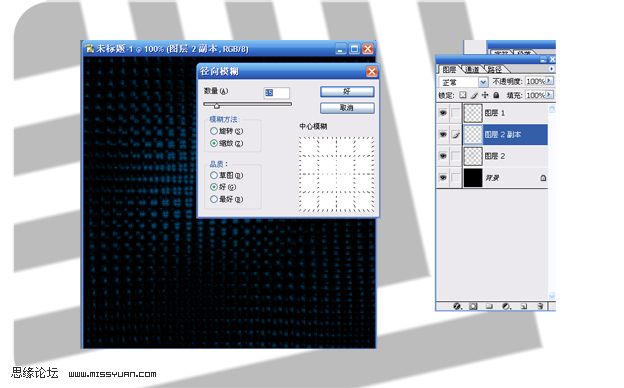Switch to the 路径 (Paths) tab

click(x=495, y=70)
